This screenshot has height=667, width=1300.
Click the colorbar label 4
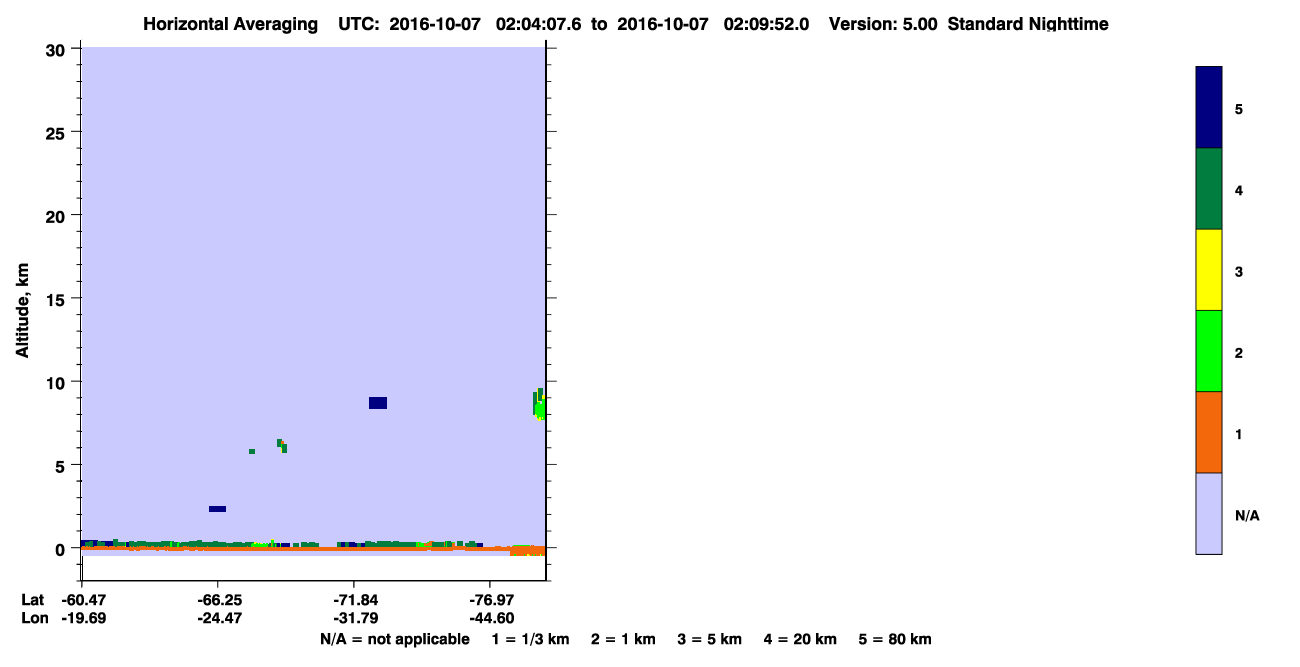pyautogui.click(x=1238, y=190)
